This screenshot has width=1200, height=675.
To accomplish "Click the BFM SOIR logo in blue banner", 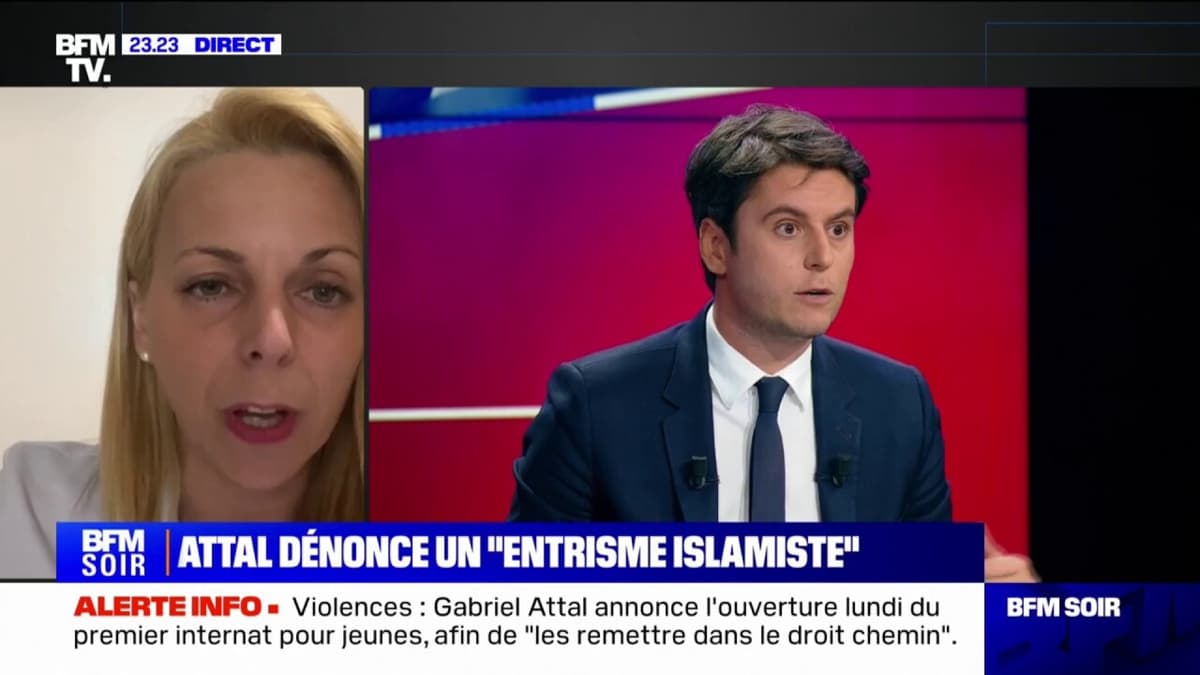I will [113, 552].
